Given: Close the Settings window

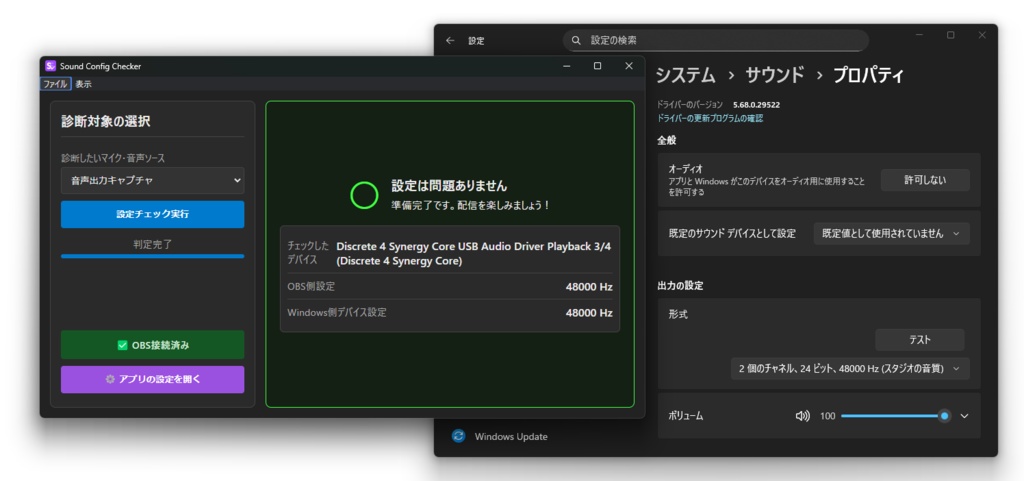Looking at the screenshot, I should click(x=982, y=35).
